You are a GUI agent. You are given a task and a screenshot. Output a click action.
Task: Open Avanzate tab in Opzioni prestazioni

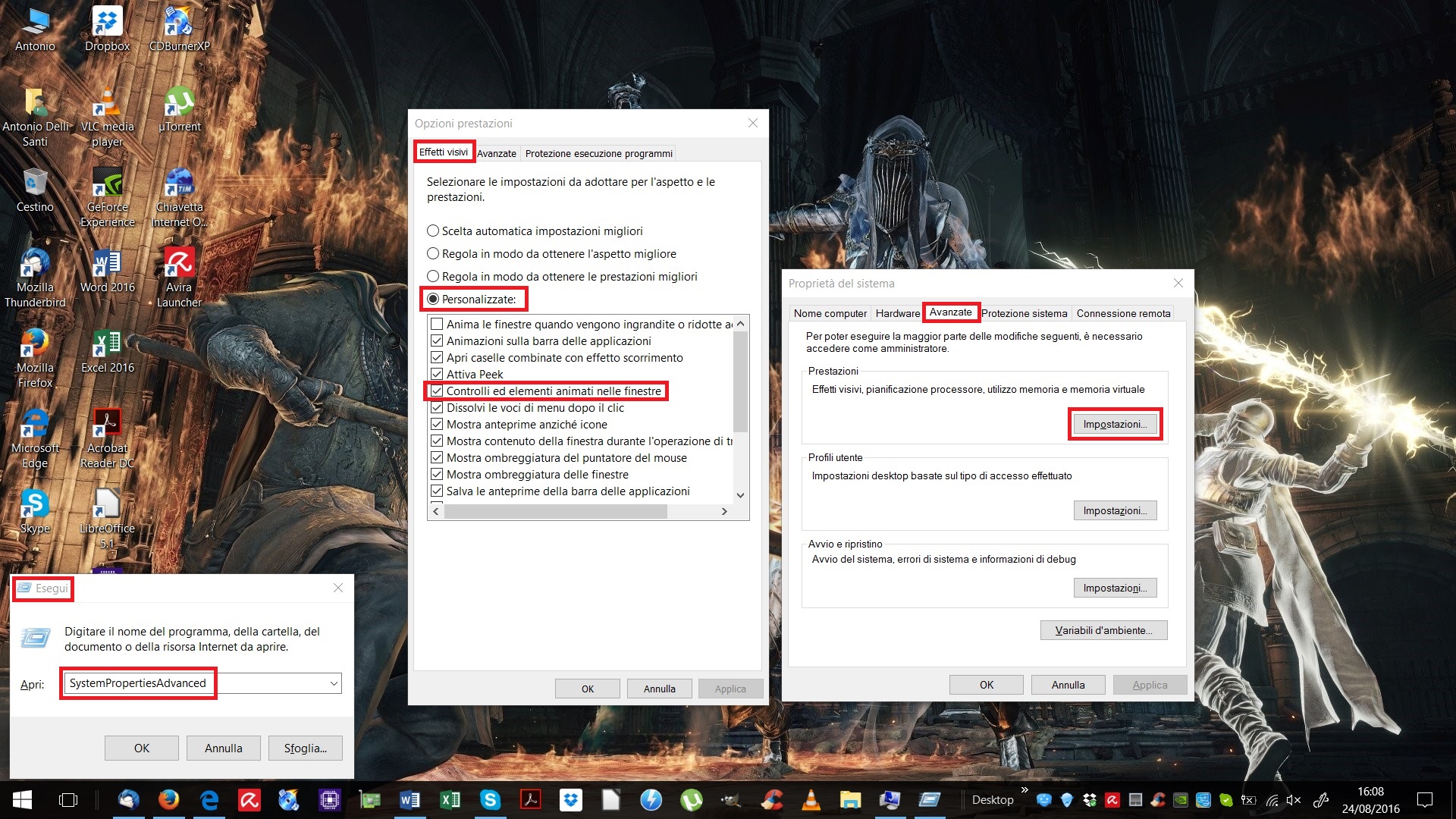[x=497, y=153]
